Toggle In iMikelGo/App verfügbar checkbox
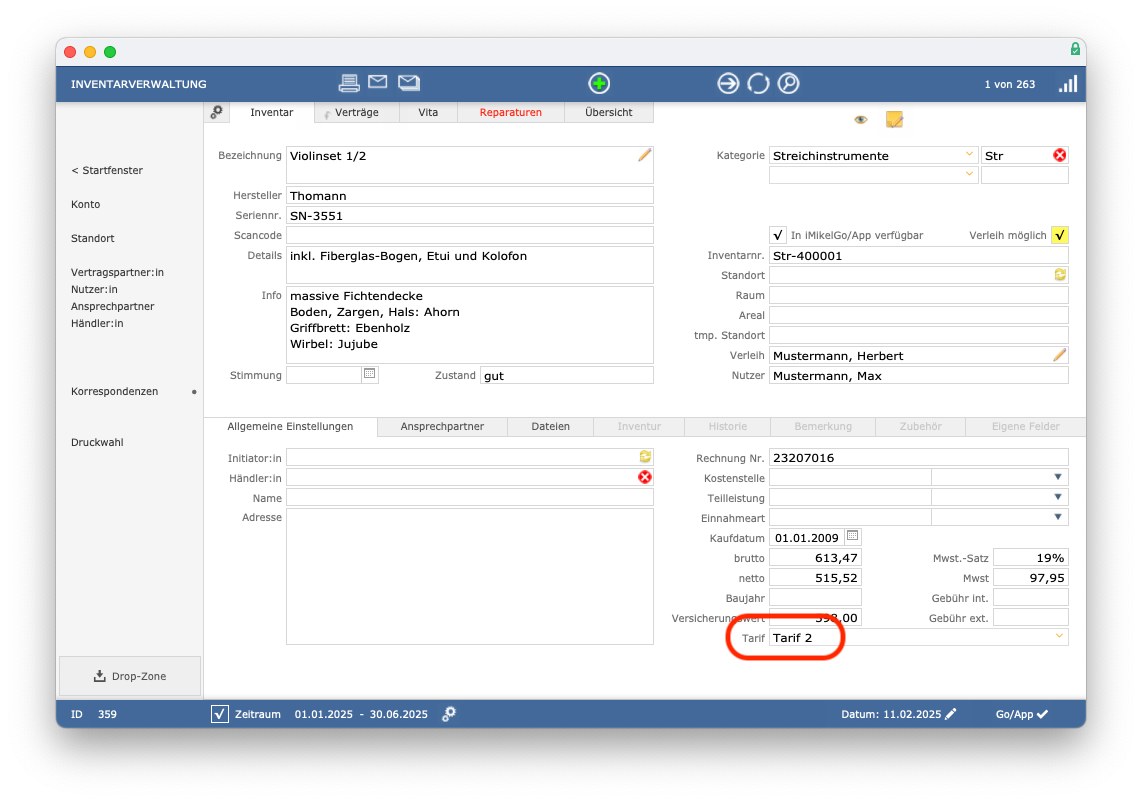Screen dimensions: 1142x802 (778, 235)
